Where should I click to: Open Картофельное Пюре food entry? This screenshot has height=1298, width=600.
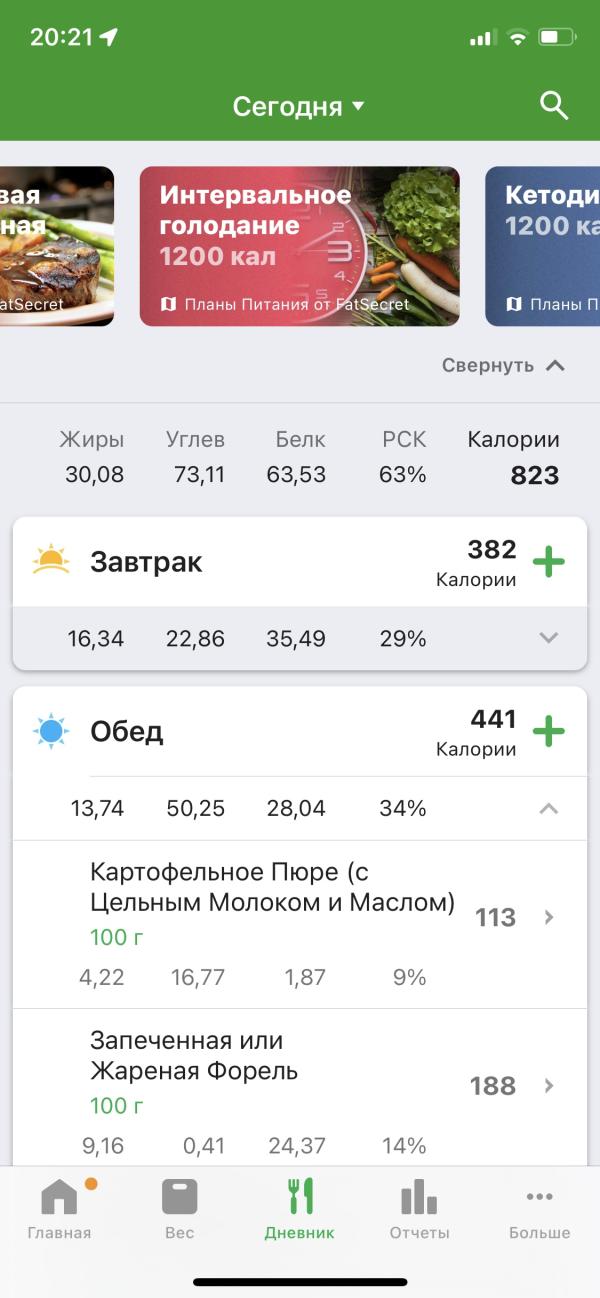(x=300, y=924)
